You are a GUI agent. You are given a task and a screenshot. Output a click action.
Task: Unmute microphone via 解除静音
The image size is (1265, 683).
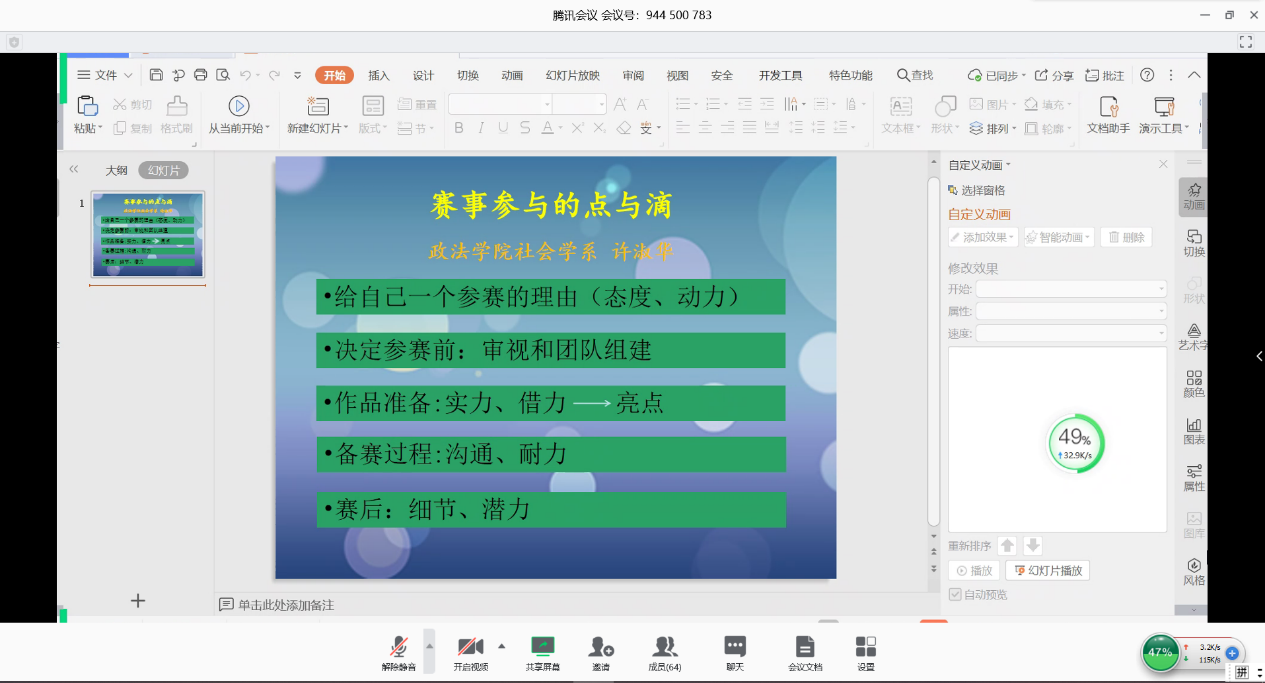(x=398, y=653)
